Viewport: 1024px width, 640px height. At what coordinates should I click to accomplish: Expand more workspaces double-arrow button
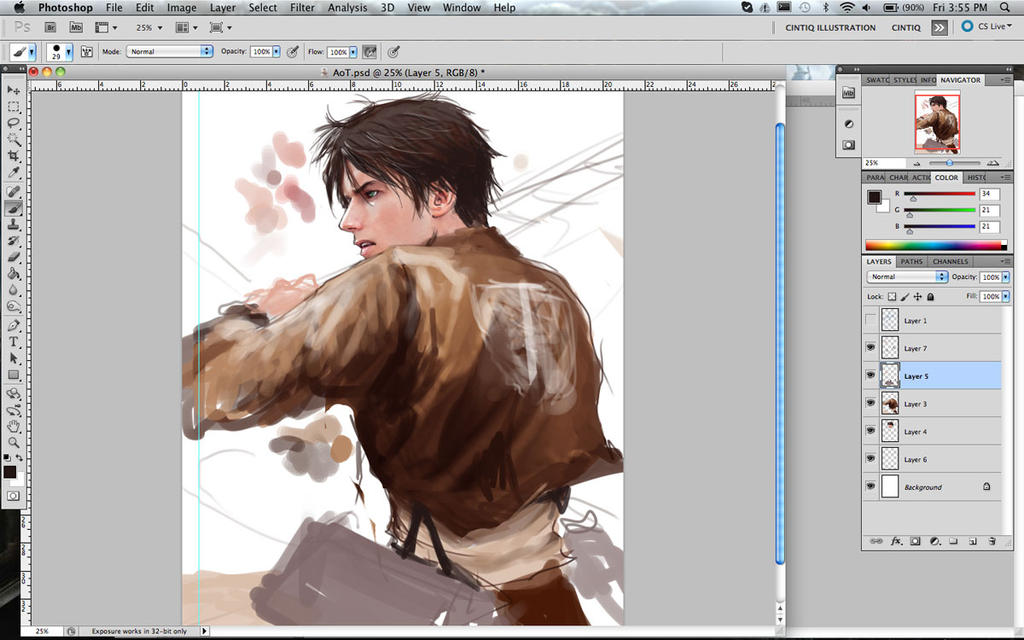point(939,27)
